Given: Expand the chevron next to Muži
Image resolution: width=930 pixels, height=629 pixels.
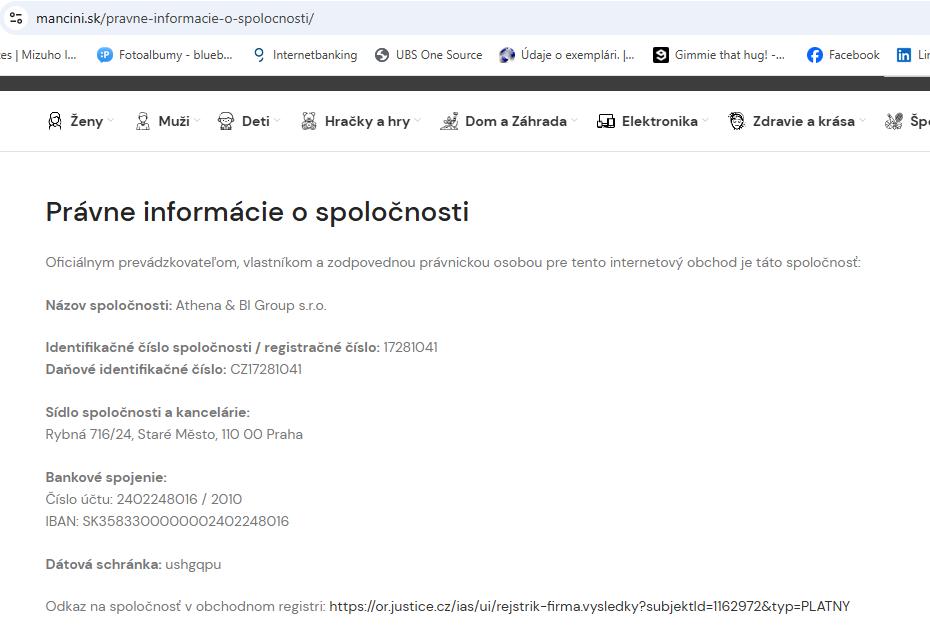Looking at the screenshot, I should click(198, 121).
